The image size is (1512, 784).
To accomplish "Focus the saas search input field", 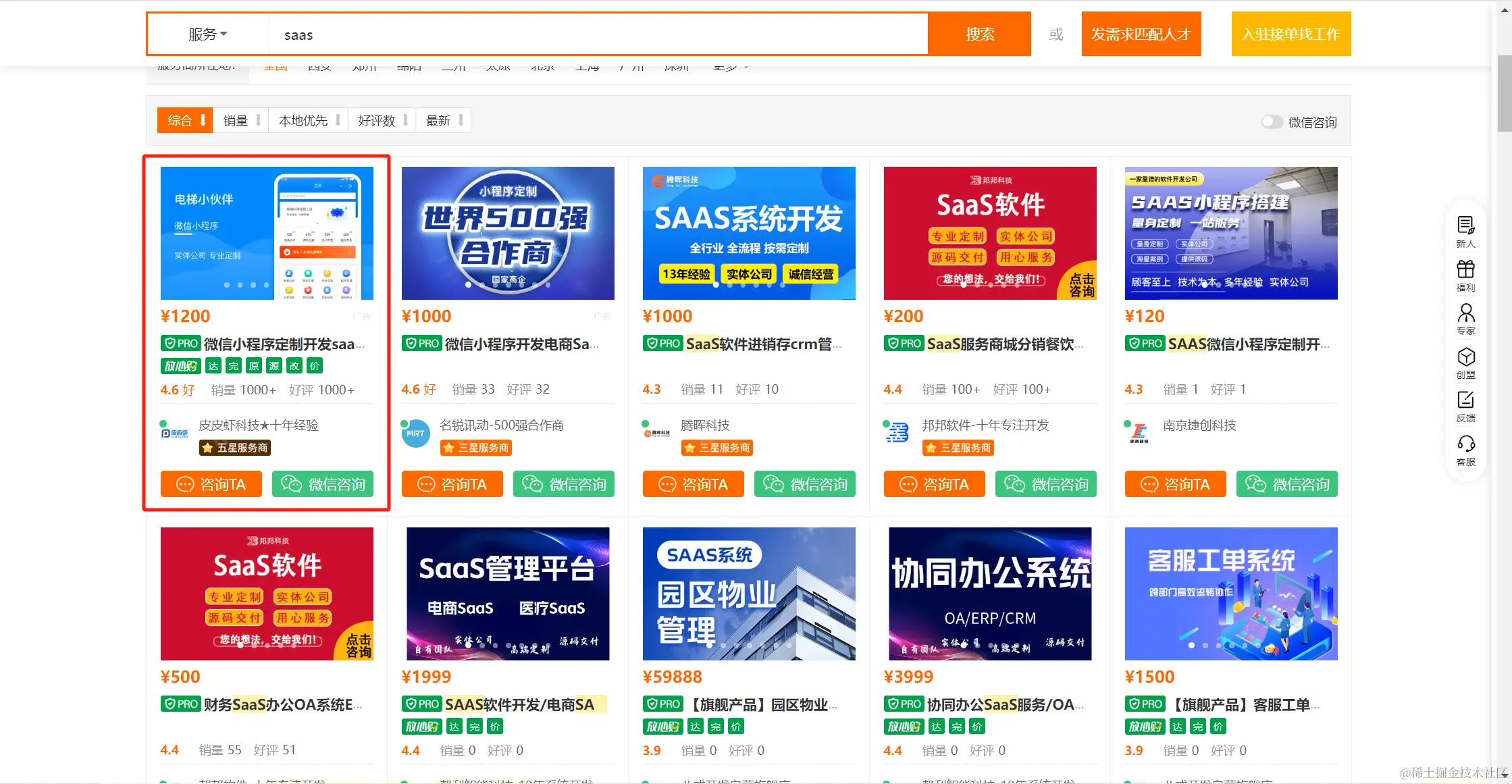I will point(598,34).
